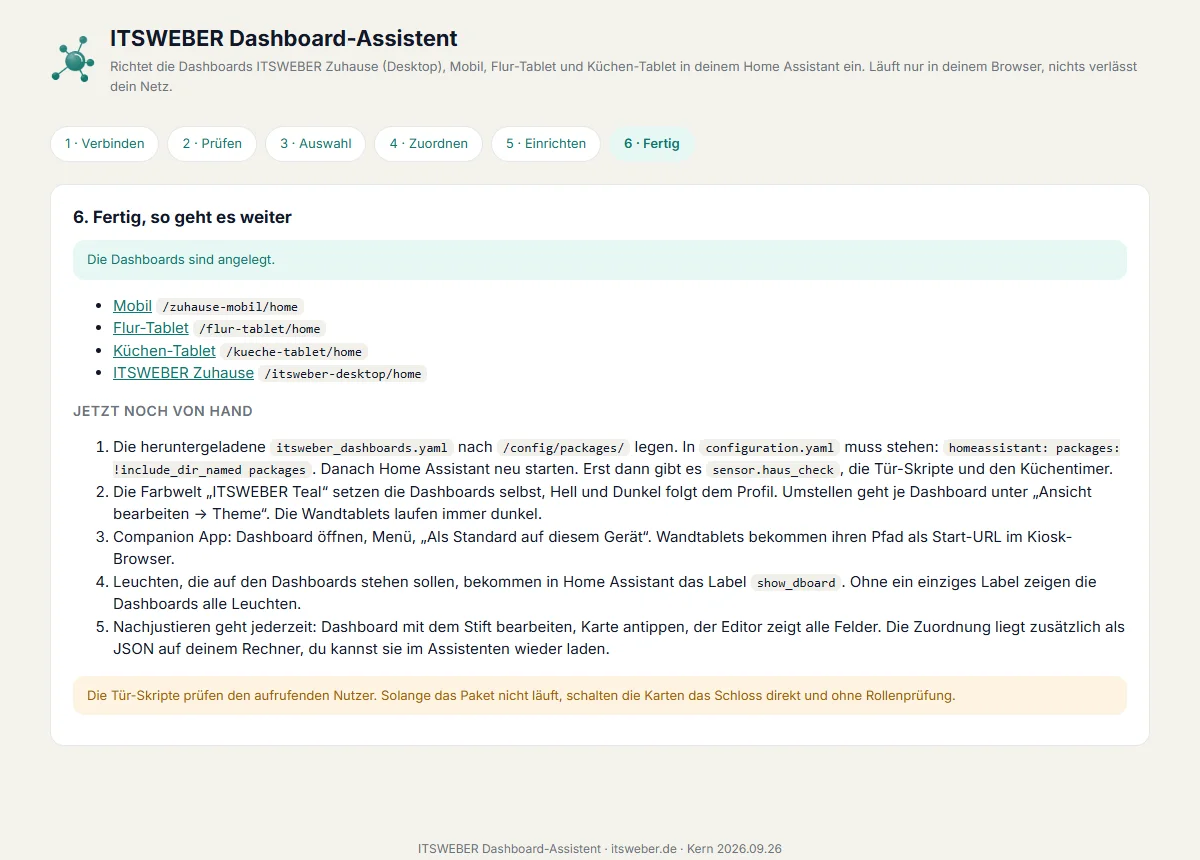1200x860 pixels.
Task: Click the '6. Fertig, so geht es weiter' heading
Action: coord(182,217)
